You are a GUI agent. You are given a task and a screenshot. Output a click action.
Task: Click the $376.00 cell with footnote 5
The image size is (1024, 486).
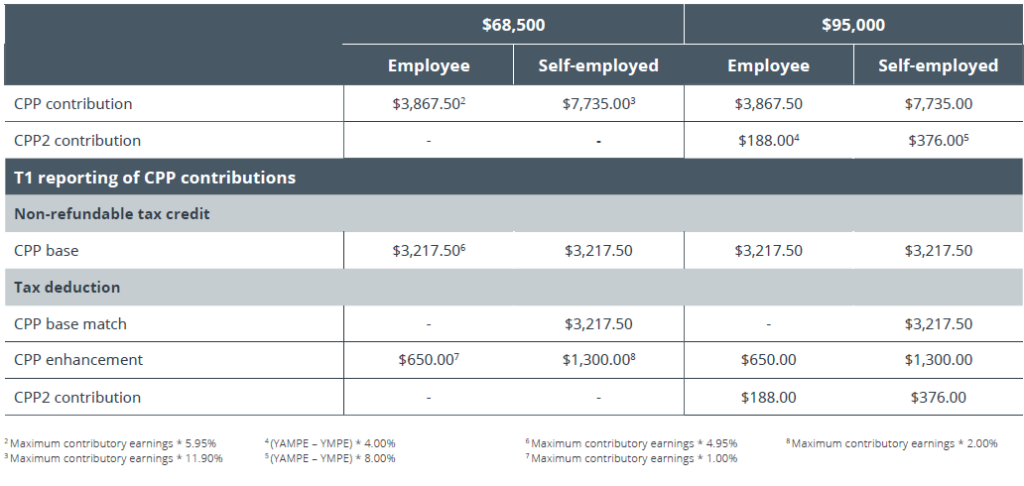(x=940, y=141)
